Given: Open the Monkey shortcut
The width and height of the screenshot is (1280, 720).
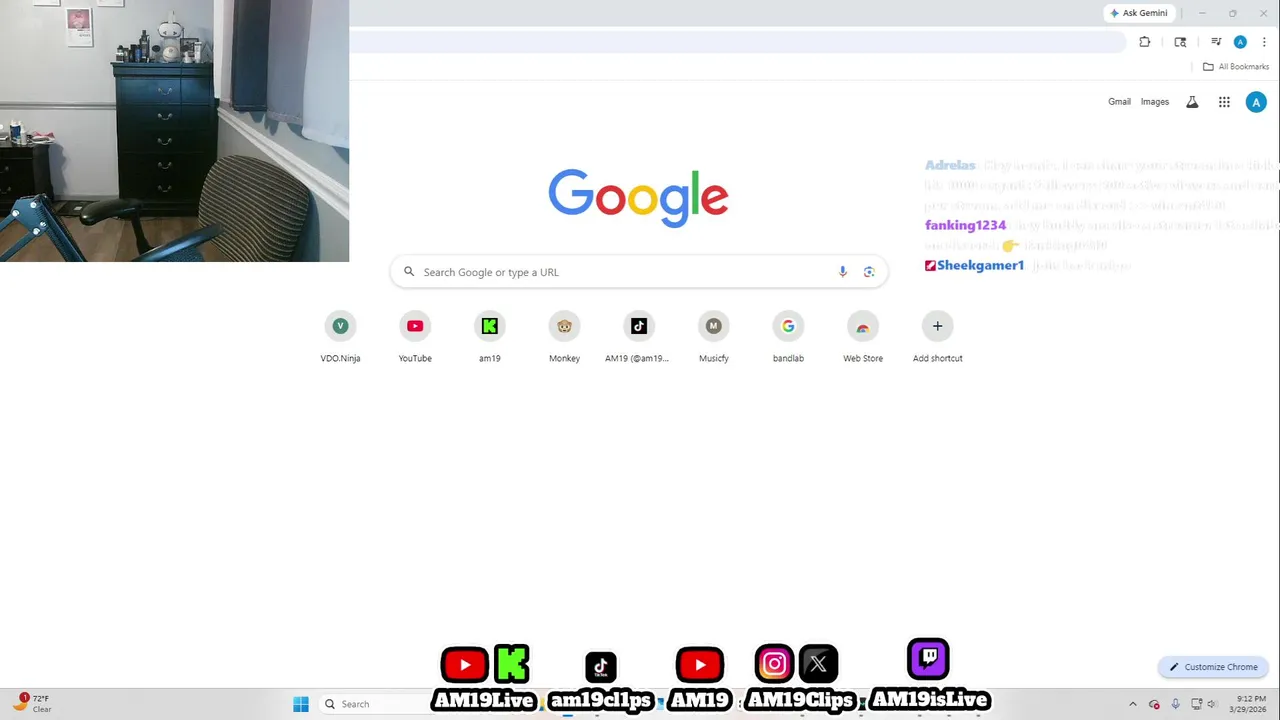Looking at the screenshot, I should 564,337.
